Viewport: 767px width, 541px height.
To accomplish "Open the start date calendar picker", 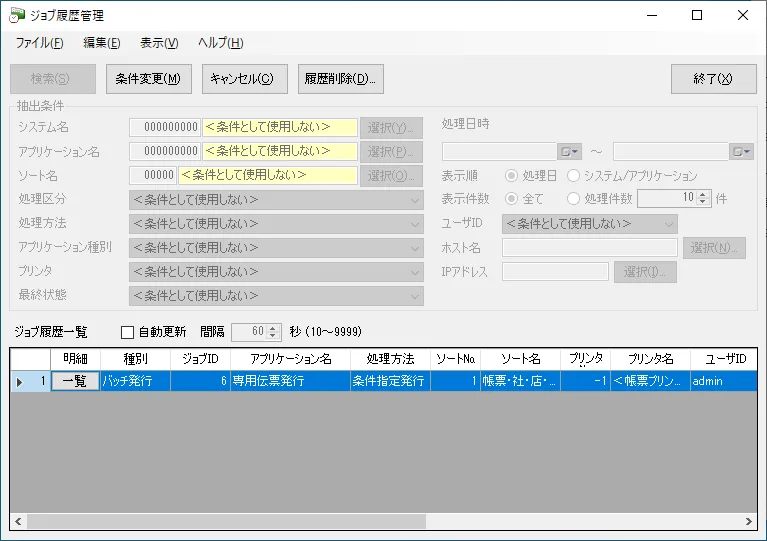I will pos(570,152).
